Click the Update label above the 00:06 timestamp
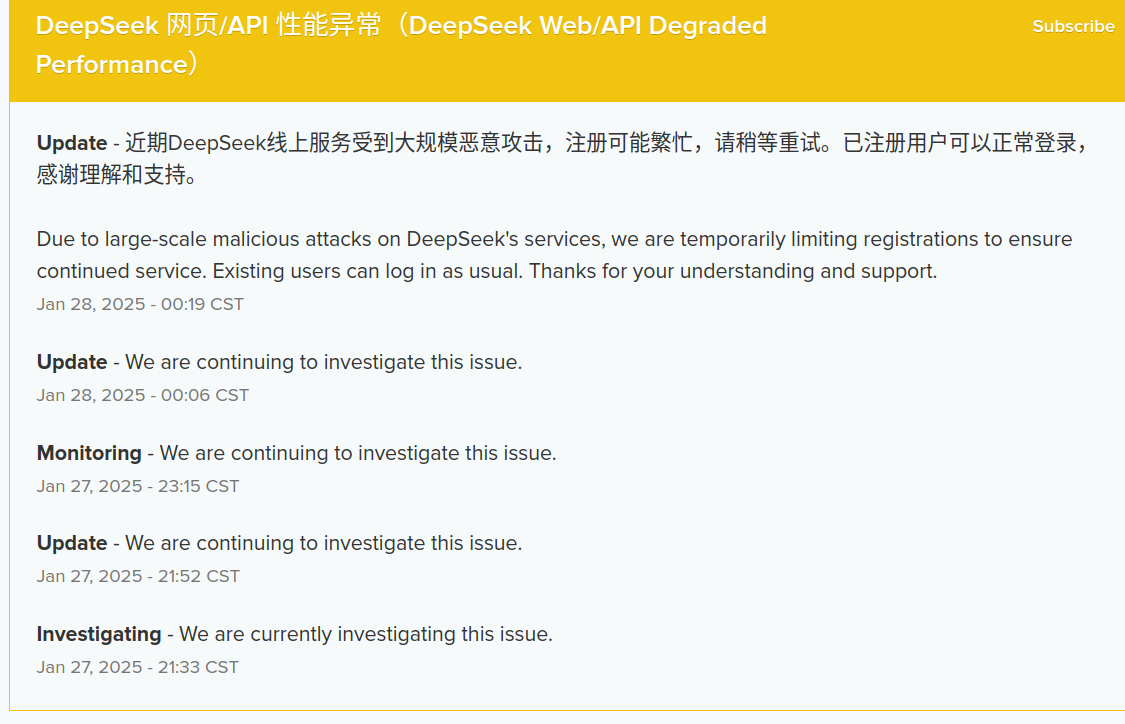 72,362
